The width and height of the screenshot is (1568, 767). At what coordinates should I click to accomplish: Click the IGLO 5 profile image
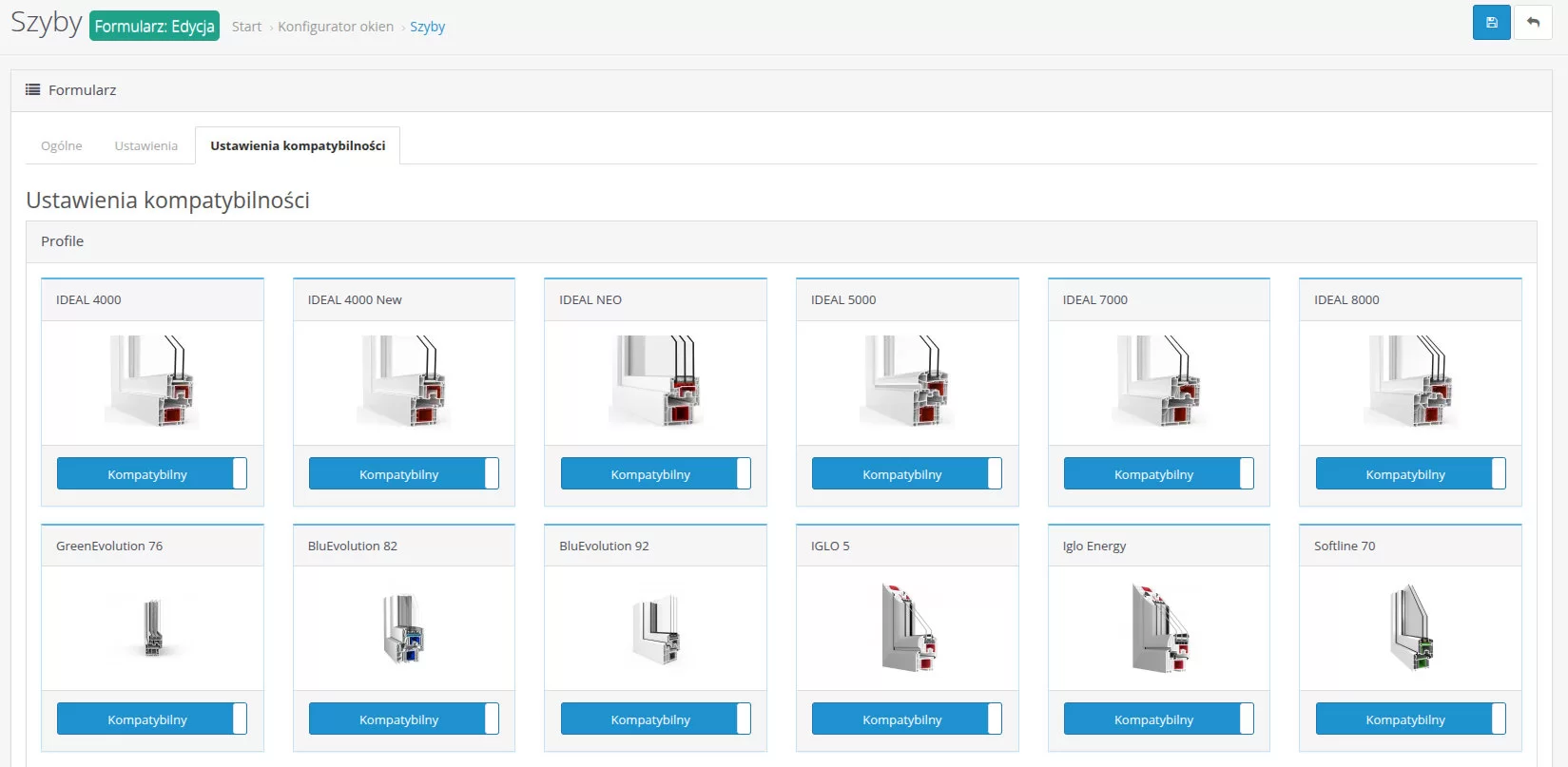coord(907,628)
